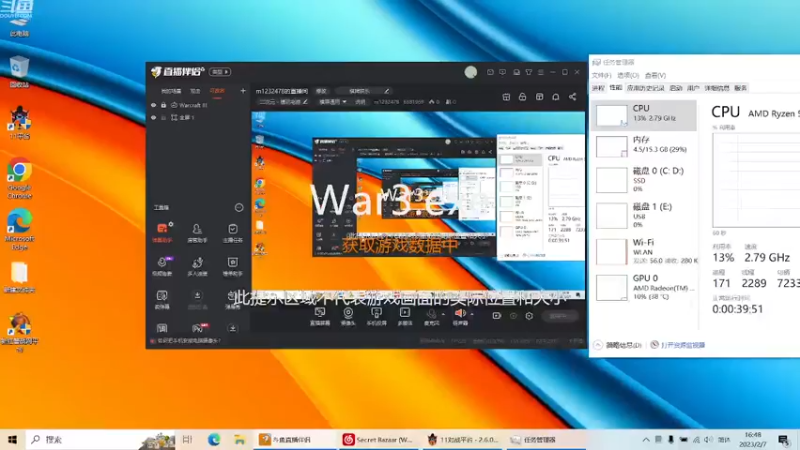This screenshot has height=450, width=800.
Task: Switch to the first scene tab
Action: tap(171, 91)
